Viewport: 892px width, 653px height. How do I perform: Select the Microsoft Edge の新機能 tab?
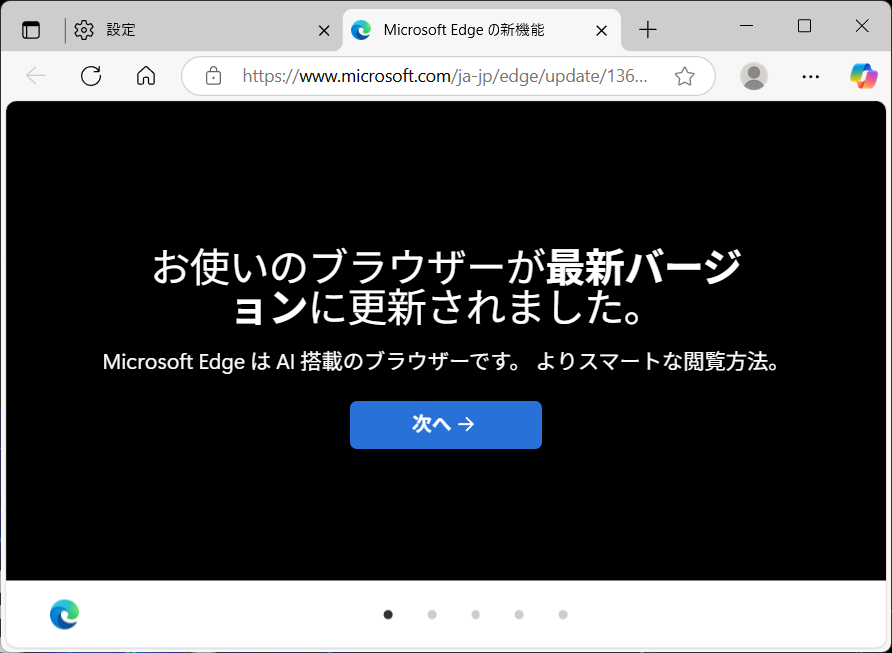pyautogui.click(x=481, y=30)
